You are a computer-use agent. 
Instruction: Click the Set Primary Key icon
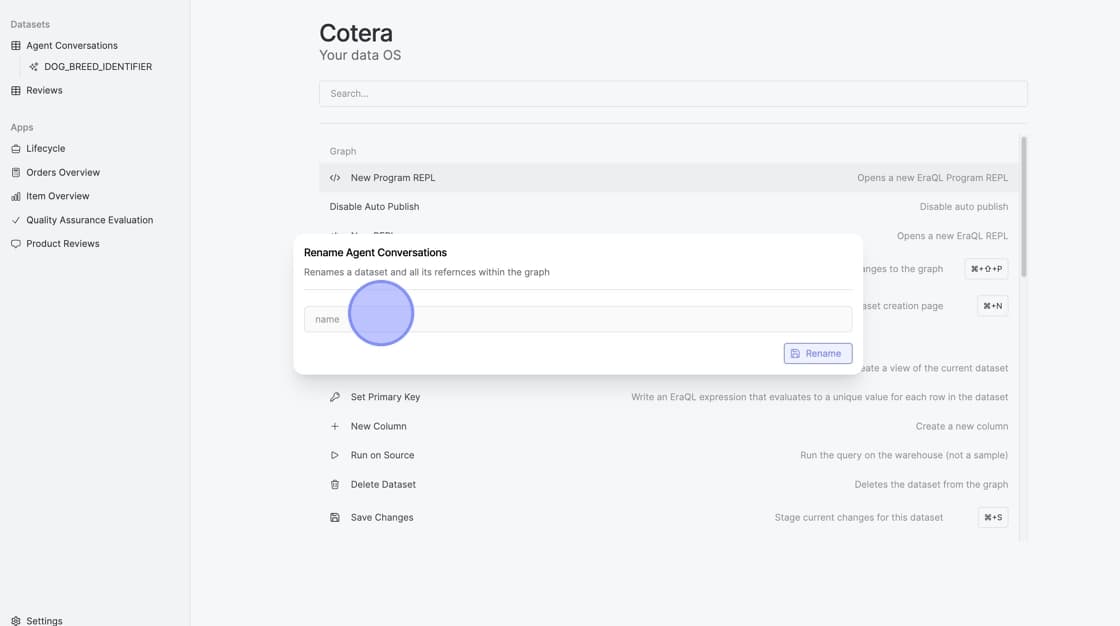(x=335, y=397)
